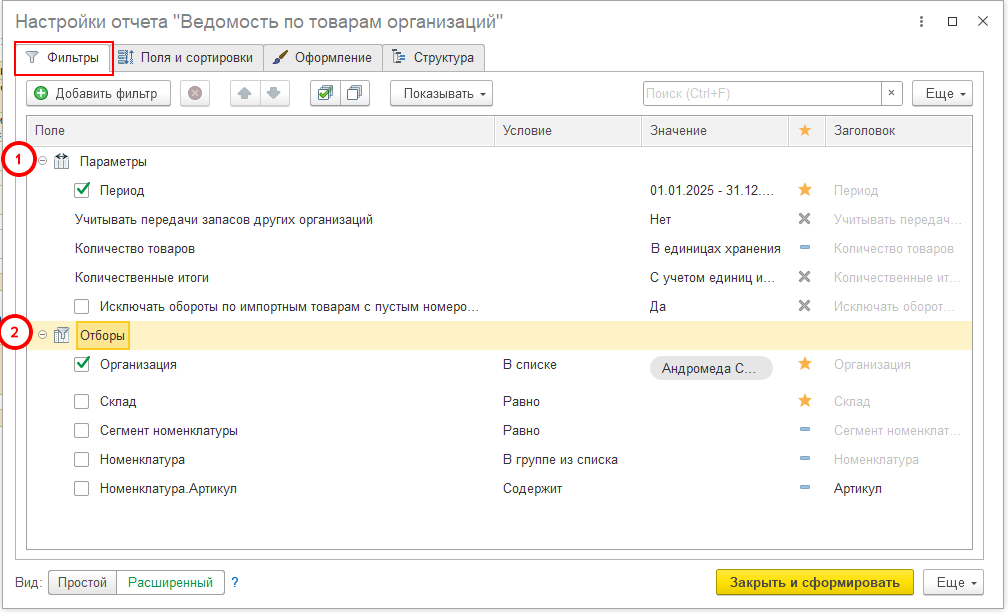Click into the Поиск search field

pyautogui.click(x=760, y=94)
